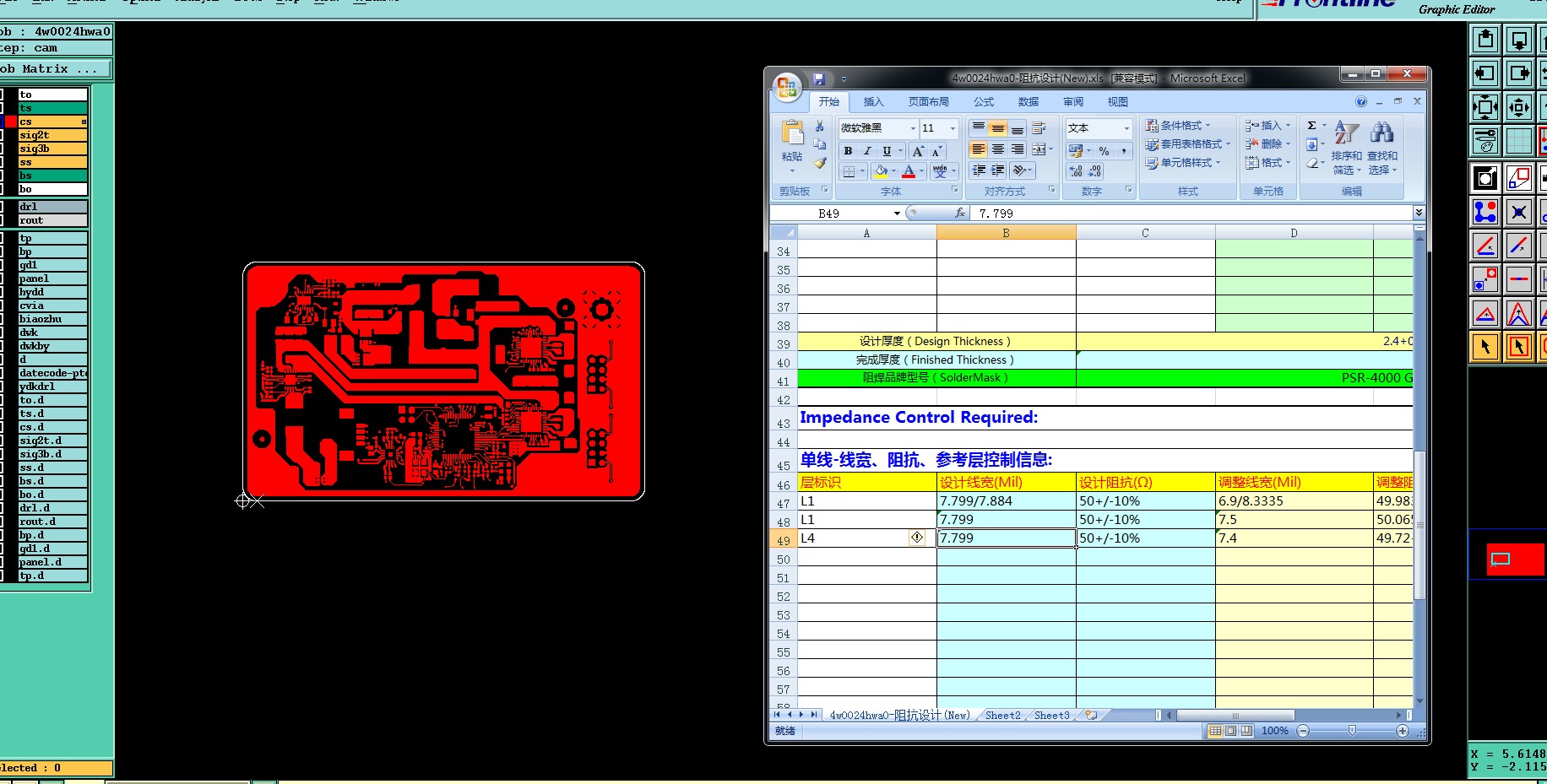Click the Excel zoom slider handle
The image size is (1547, 784).
(x=1352, y=731)
